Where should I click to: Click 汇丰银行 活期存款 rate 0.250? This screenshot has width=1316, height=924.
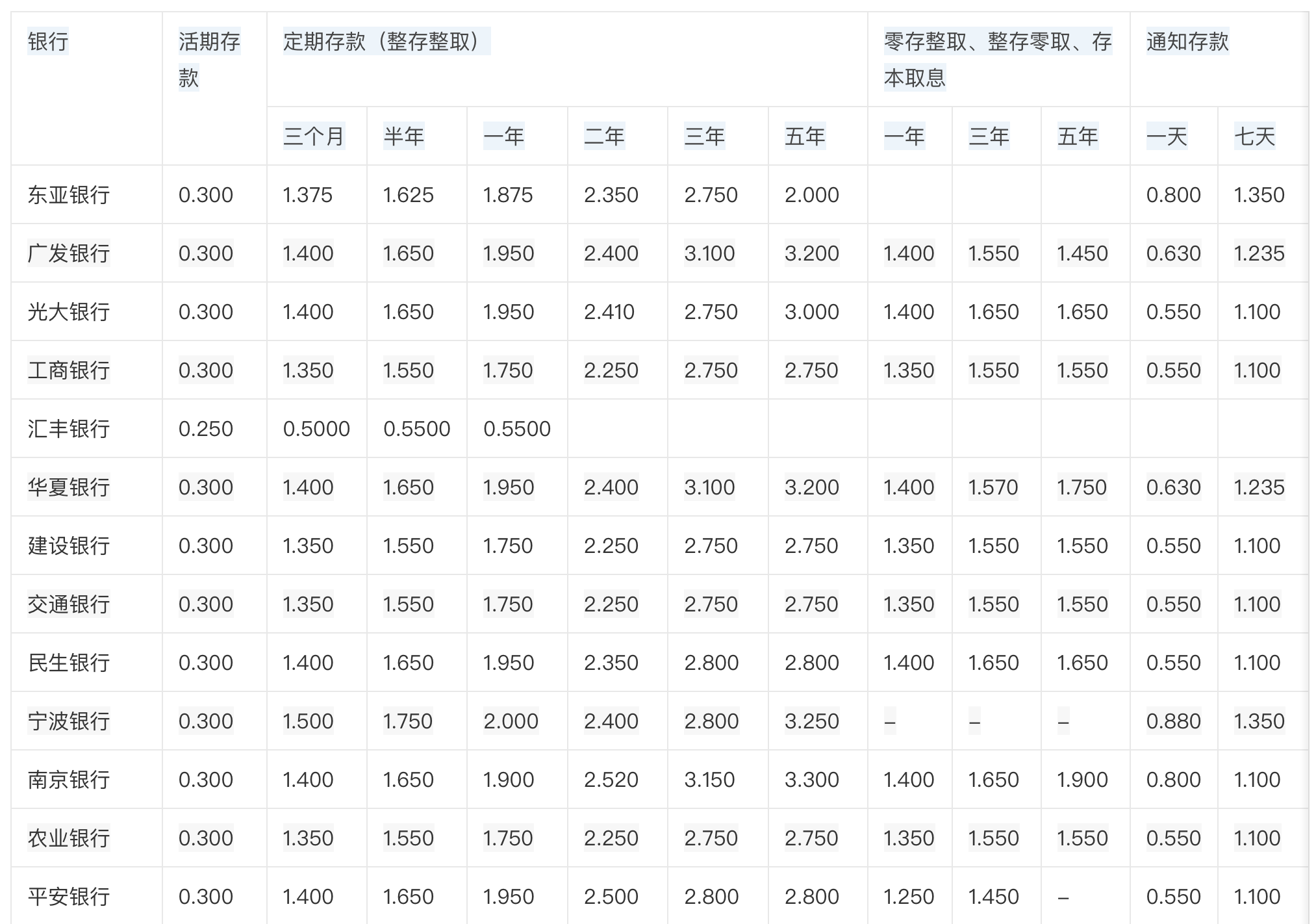tap(205, 429)
